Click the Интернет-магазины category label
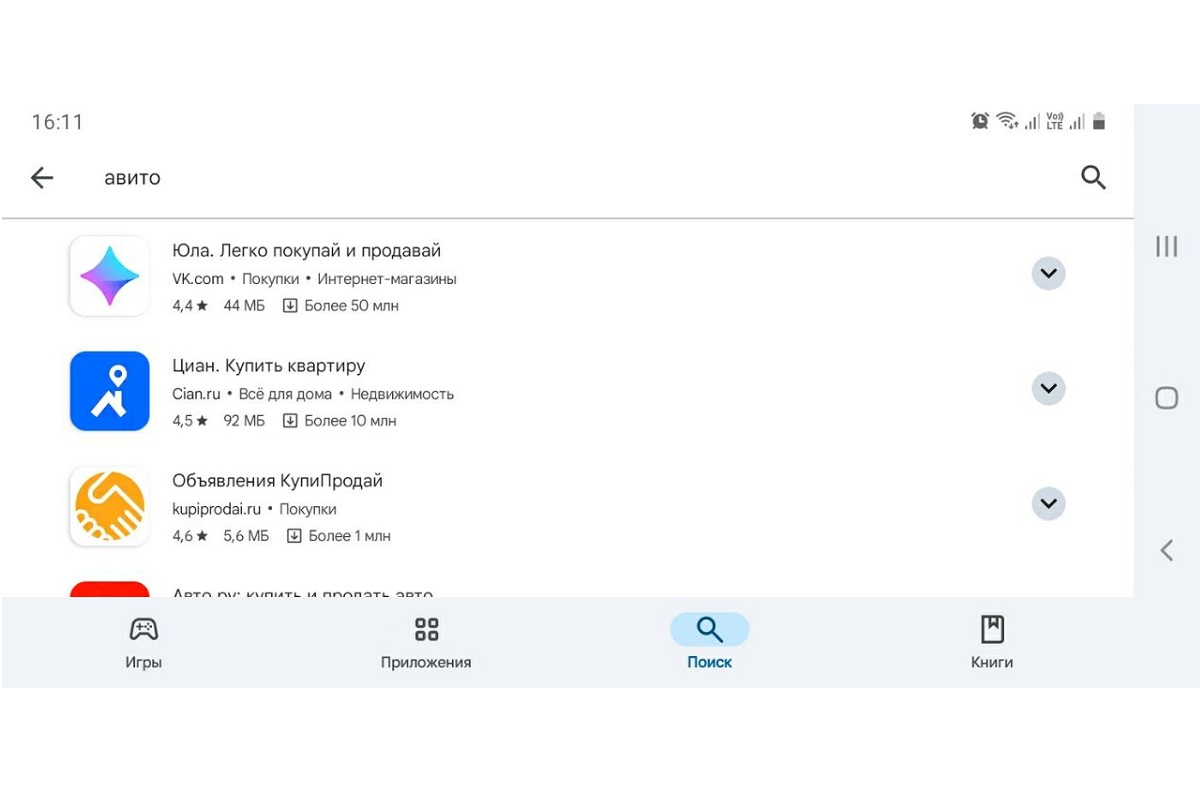1200x800 pixels. click(387, 279)
